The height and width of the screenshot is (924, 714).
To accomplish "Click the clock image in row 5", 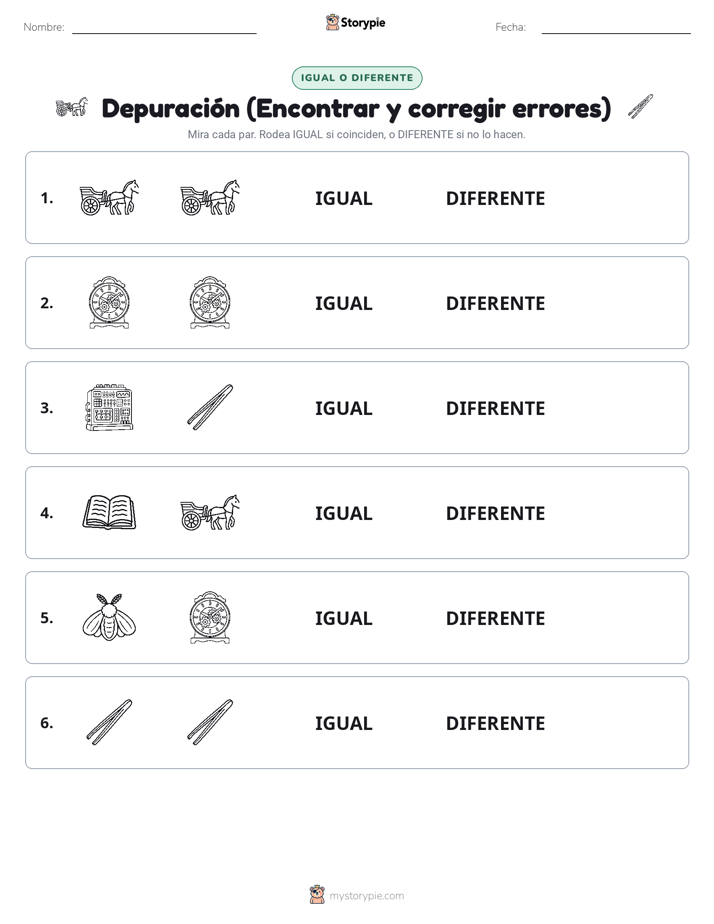I will [210, 617].
